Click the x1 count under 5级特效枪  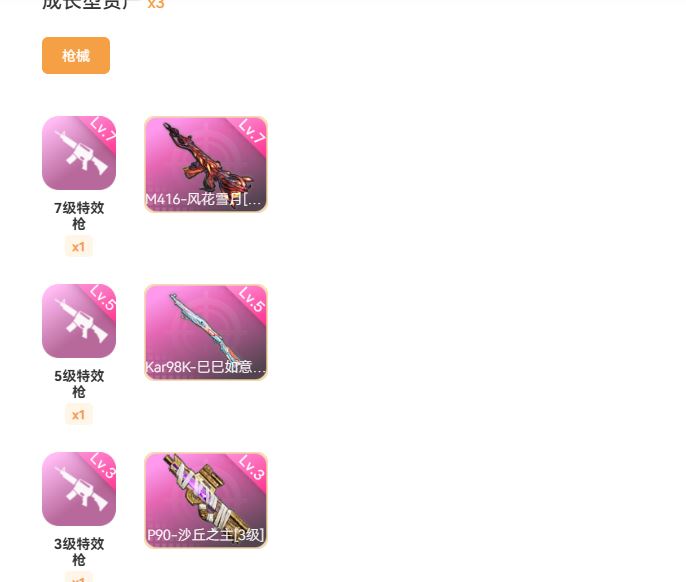click(x=79, y=415)
